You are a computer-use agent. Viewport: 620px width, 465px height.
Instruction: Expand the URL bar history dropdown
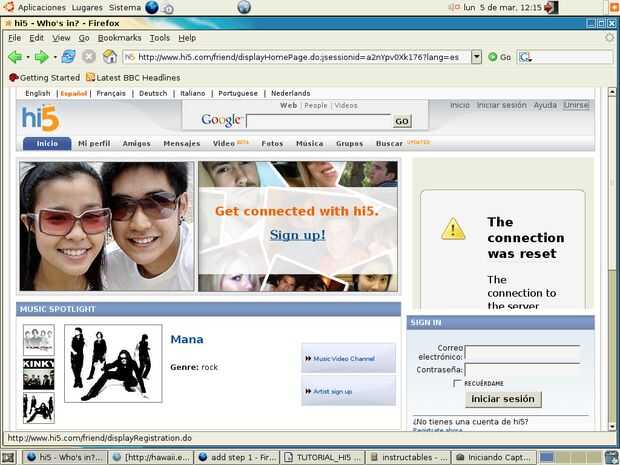point(476,57)
